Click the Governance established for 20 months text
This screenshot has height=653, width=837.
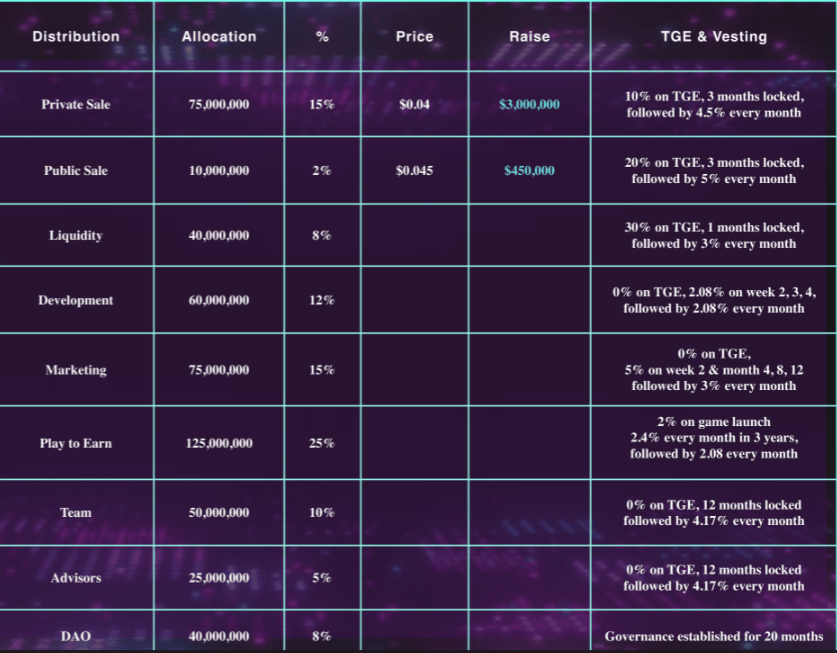pyautogui.click(x=714, y=636)
